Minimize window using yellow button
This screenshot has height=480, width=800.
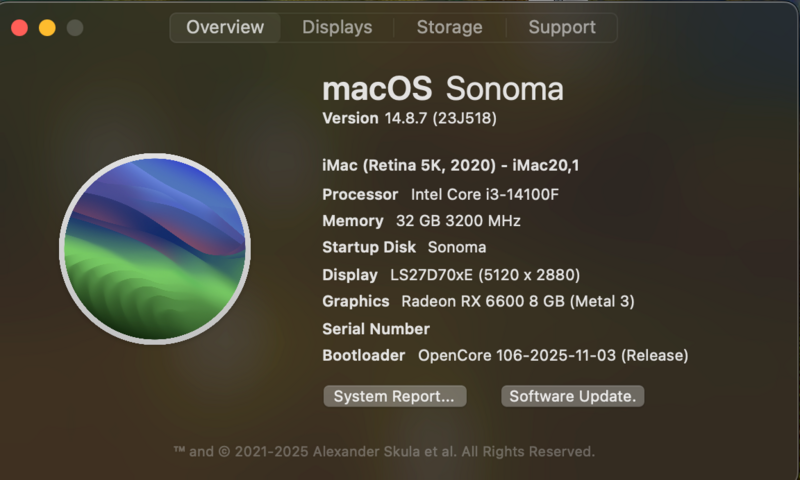pyautogui.click(x=47, y=28)
